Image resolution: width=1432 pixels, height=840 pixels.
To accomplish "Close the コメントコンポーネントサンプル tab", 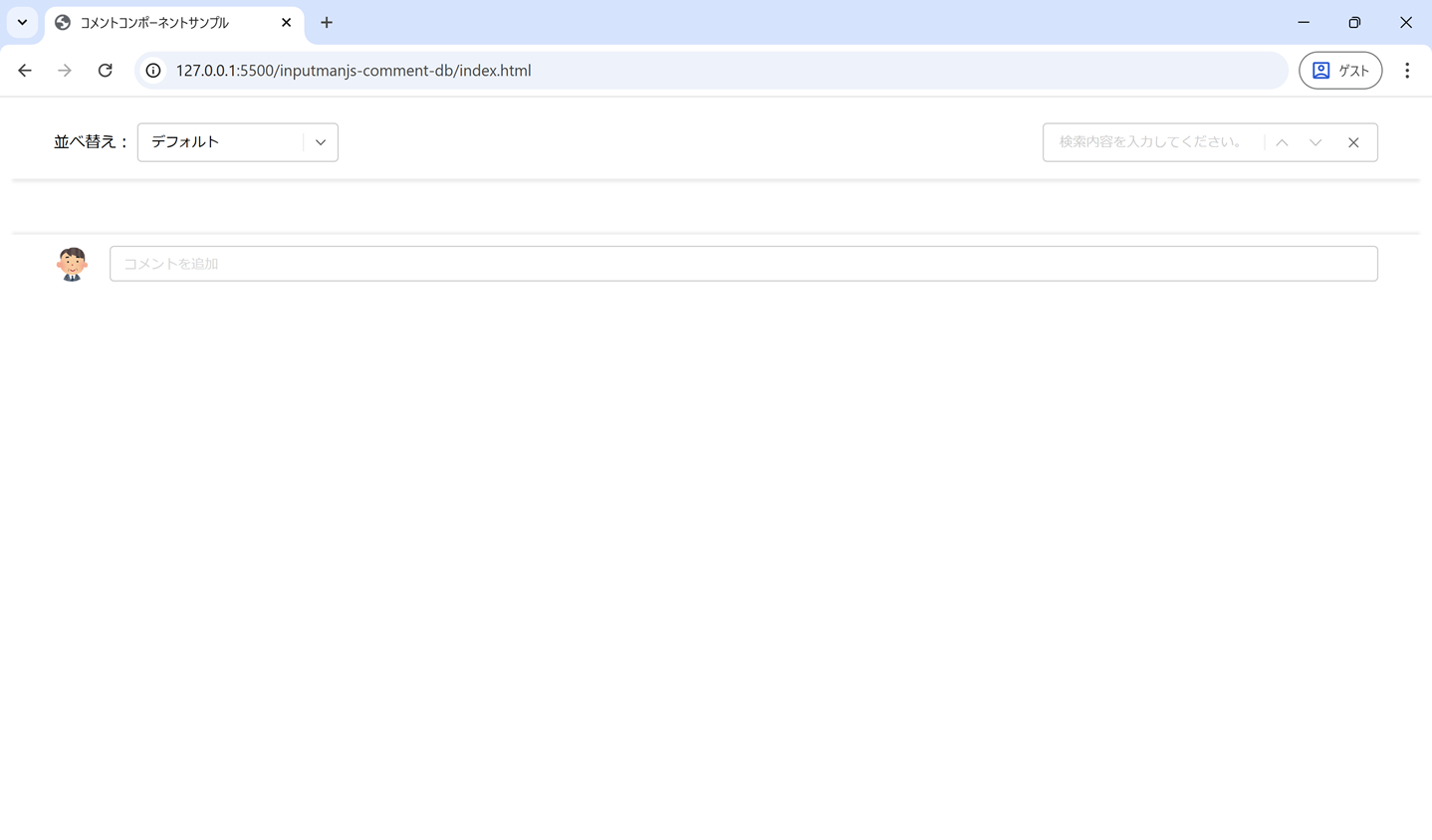I will pos(287,22).
